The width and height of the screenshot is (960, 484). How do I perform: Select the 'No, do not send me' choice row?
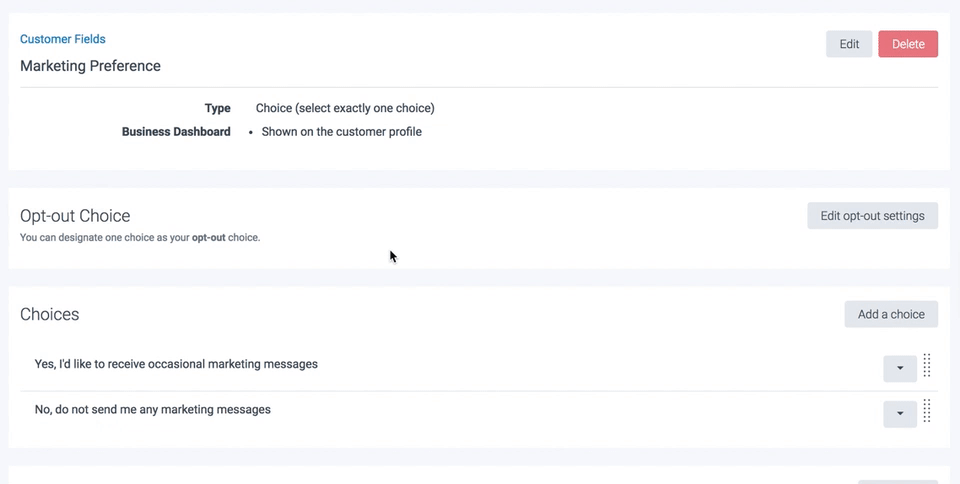pyautogui.click(x=152, y=409)
